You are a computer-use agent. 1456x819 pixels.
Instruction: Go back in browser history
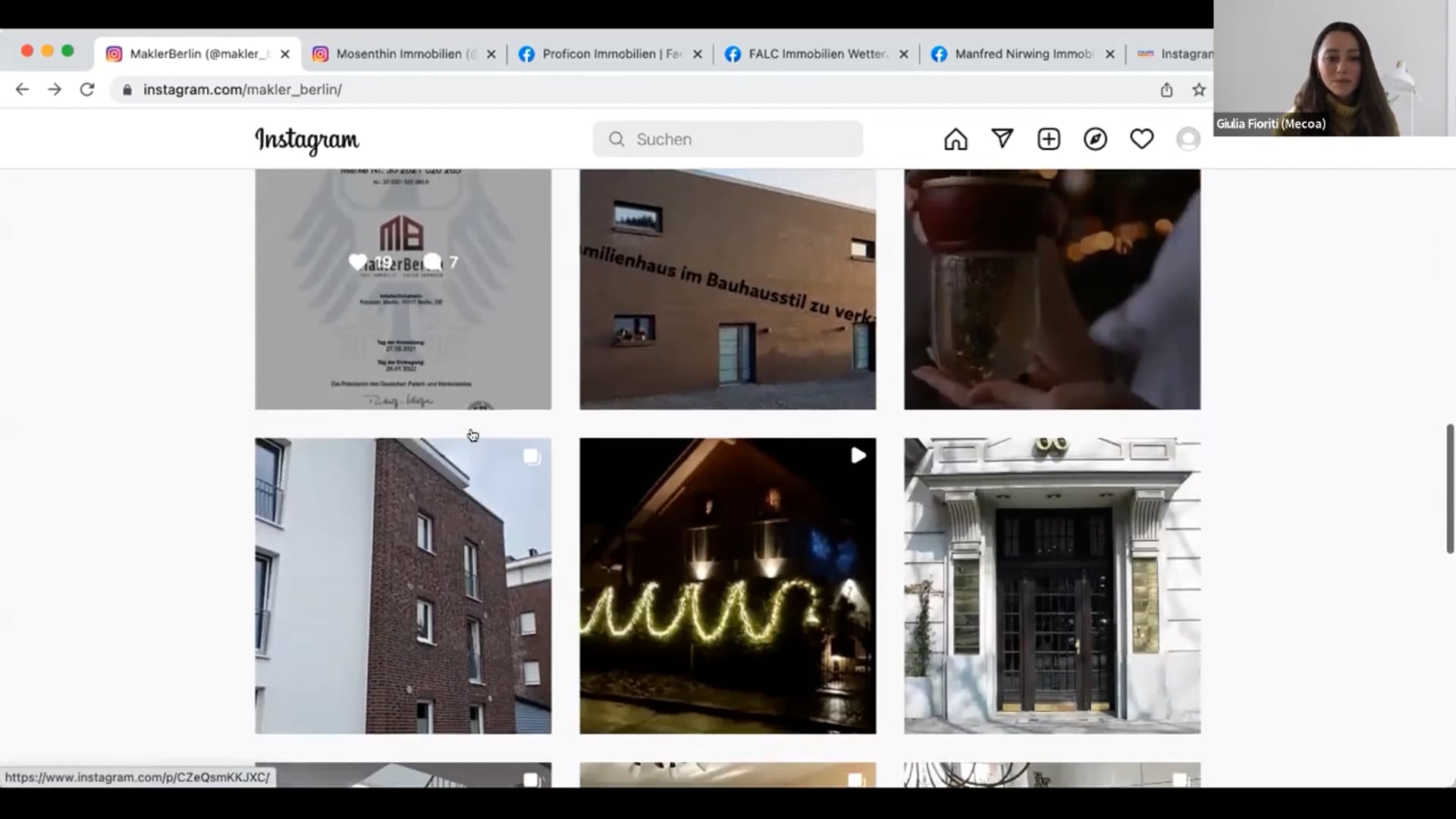pyautogui.click(x=22, y=89)
